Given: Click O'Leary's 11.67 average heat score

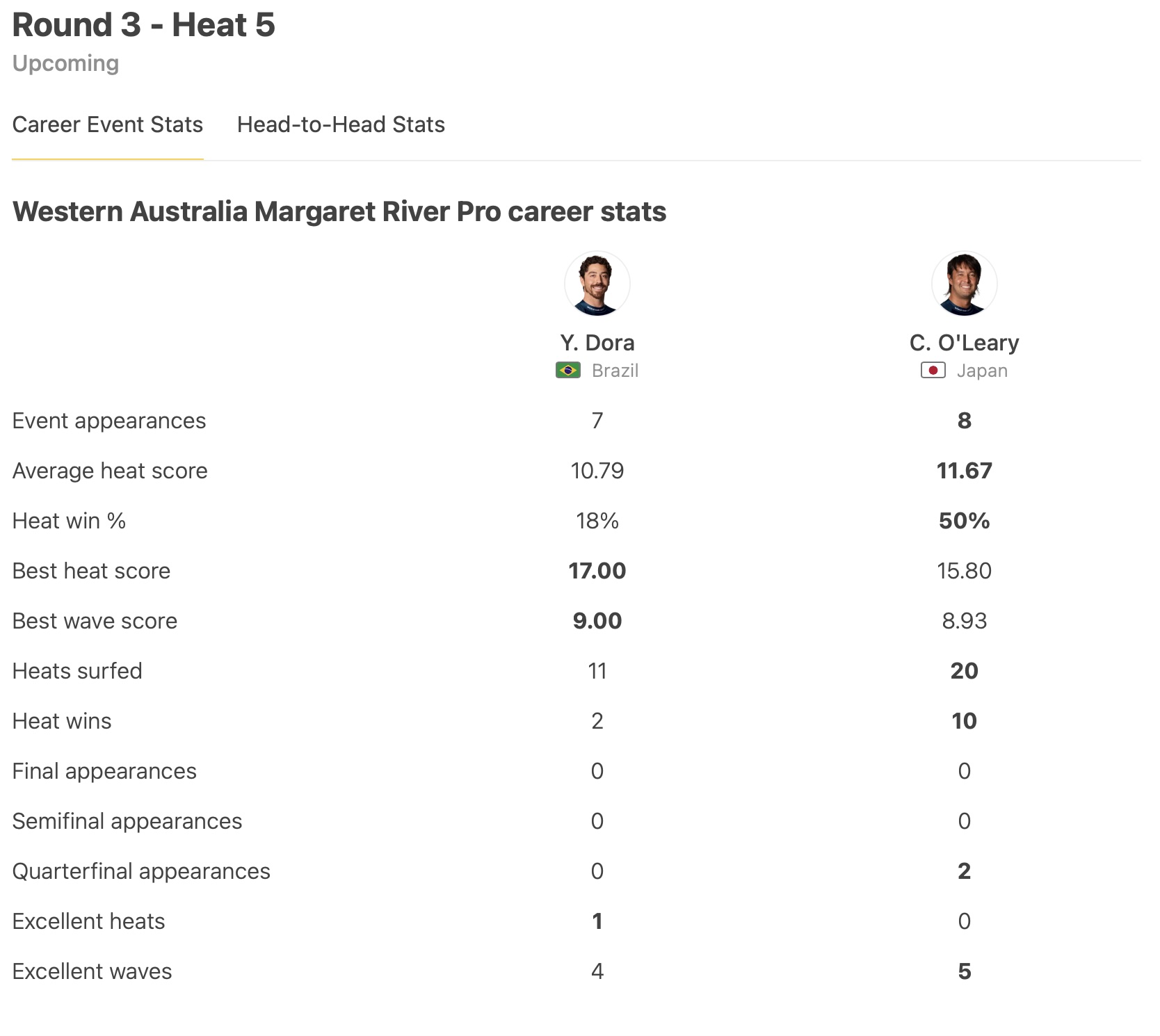Looking at the screenshot, I should click(964, 471).
